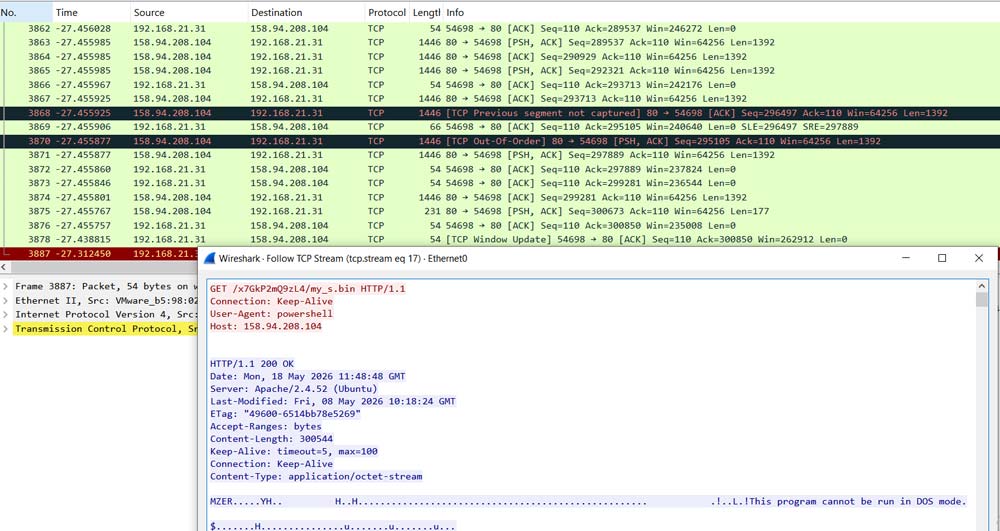Viewport: 1000px width, 531px height.
Task: Expand the Internet Protocol Version 4 row
Action: (6, 314)
